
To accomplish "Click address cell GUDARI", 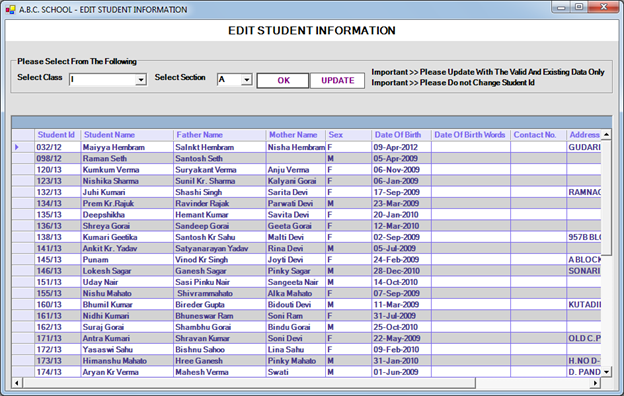I will click(584, 147).
